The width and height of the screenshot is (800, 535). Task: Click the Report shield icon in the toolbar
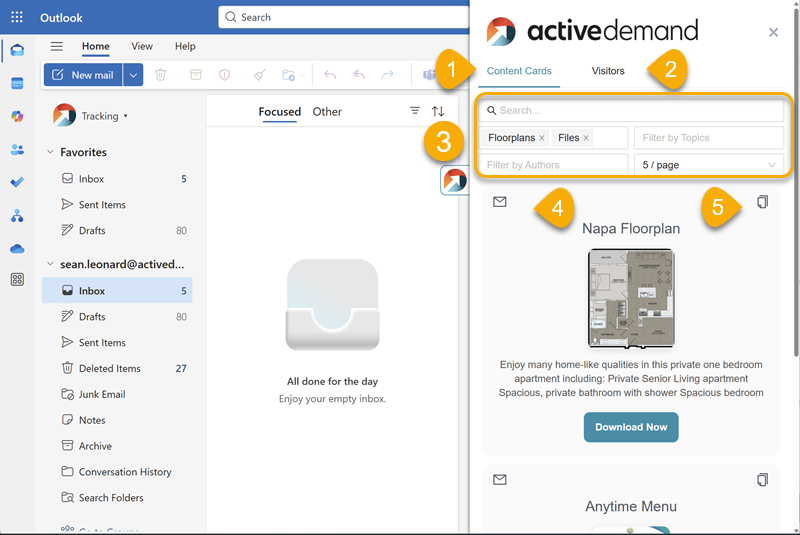point(224,75)
